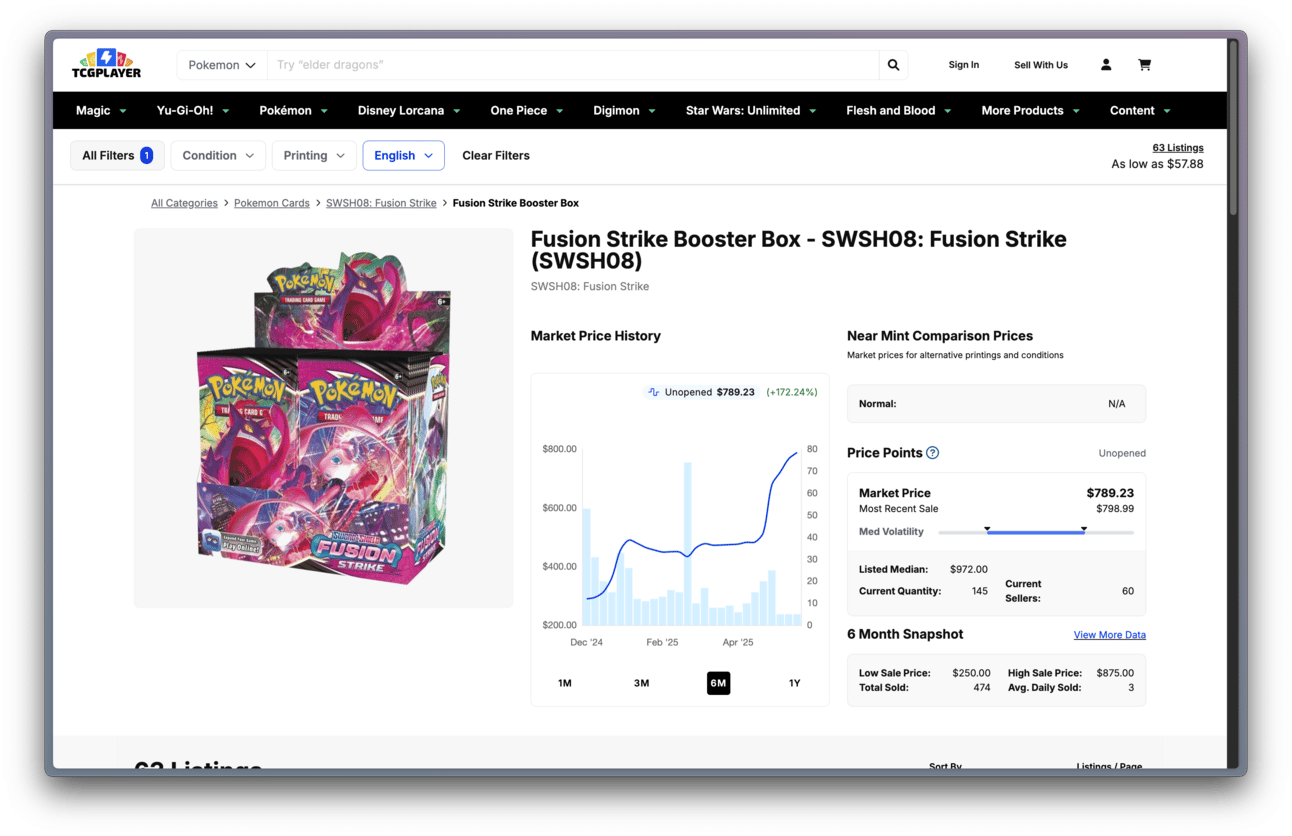The width and height of the screenshot is (1292, 836).
Task: Expand the Pokémon menu
Action: click(x=293, y=111)
